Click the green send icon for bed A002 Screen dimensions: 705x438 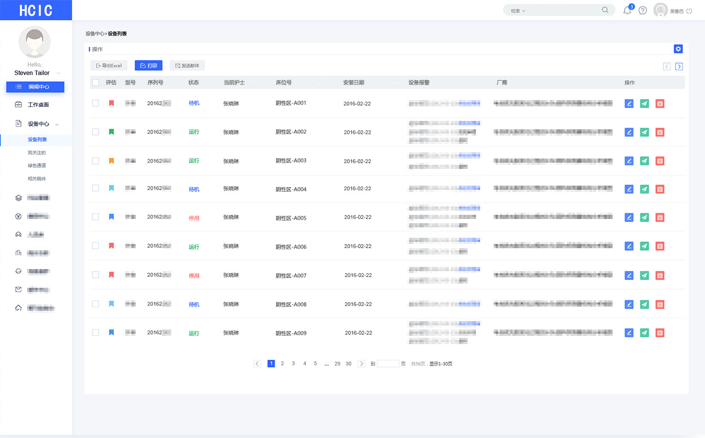[644, 132]
